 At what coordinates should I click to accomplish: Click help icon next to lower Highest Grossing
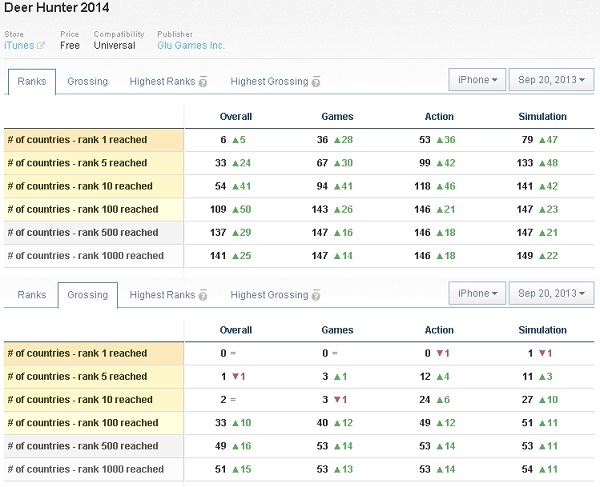pos(316,295)
